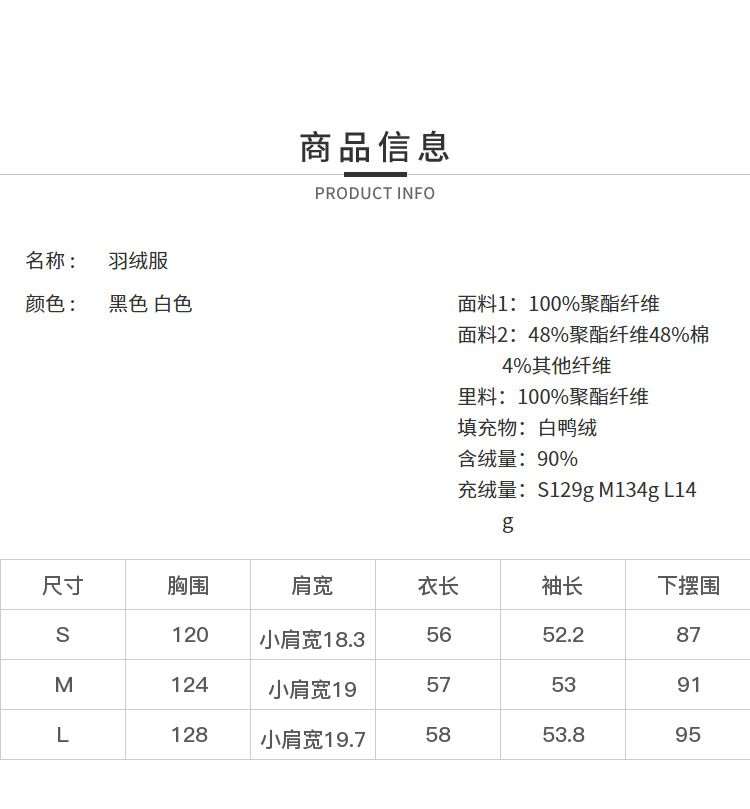Select the product name 羽绒服
This screenshot has height=809, width=750.
(x=138, y=261)
